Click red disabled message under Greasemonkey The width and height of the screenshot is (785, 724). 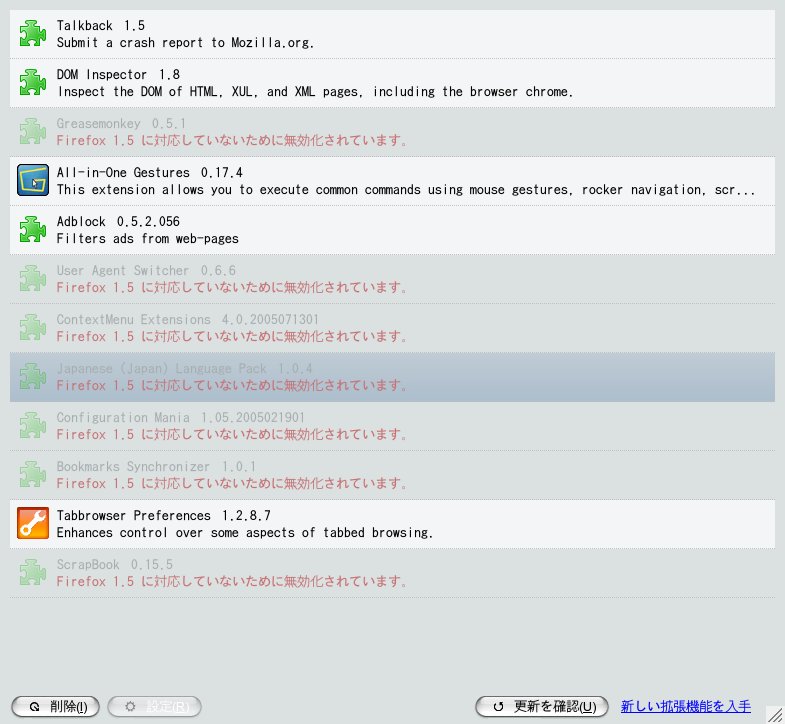[231, 141]
